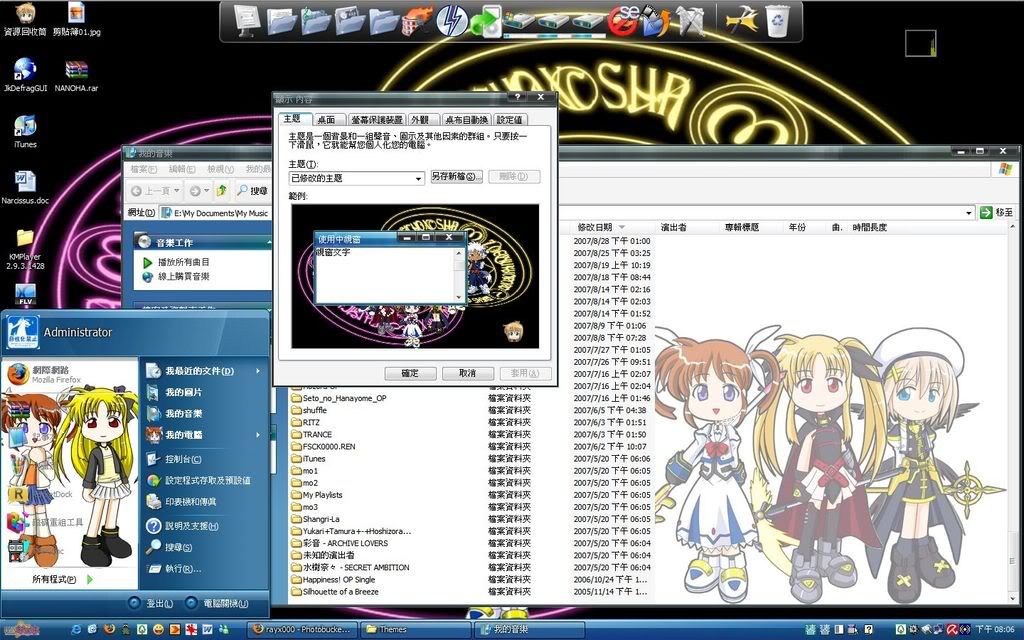Image resolution: width=1024 pixels, height=640 pixels.
Task: Click the red Avira umbrella tray icon
Action: coord(953,630)
